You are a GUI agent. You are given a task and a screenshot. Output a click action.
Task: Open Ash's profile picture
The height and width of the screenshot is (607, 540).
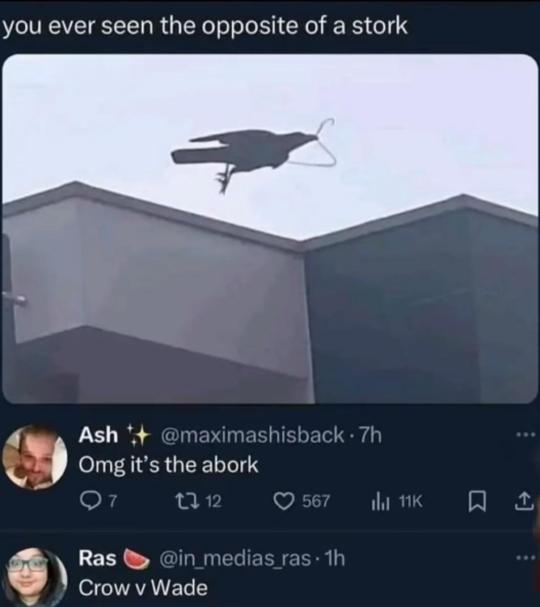35,458
